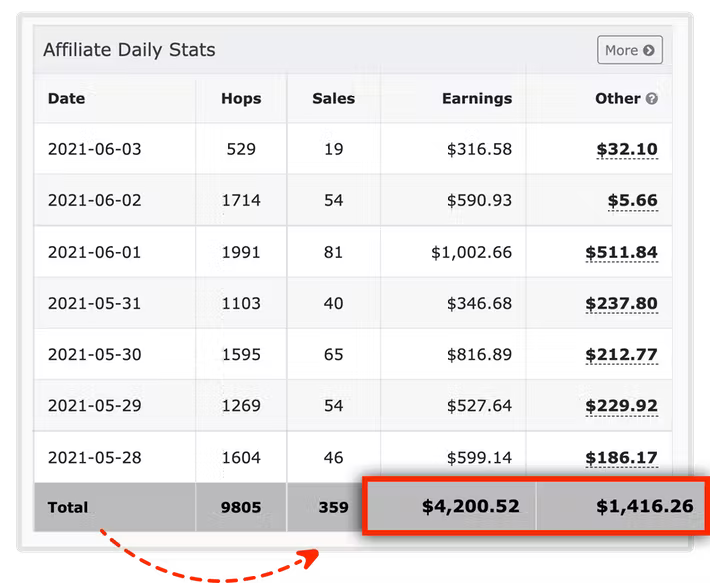Screen dimensions: 710x583
Task: Click the $1,002.66 earnings cell
Action: point(453,252)
